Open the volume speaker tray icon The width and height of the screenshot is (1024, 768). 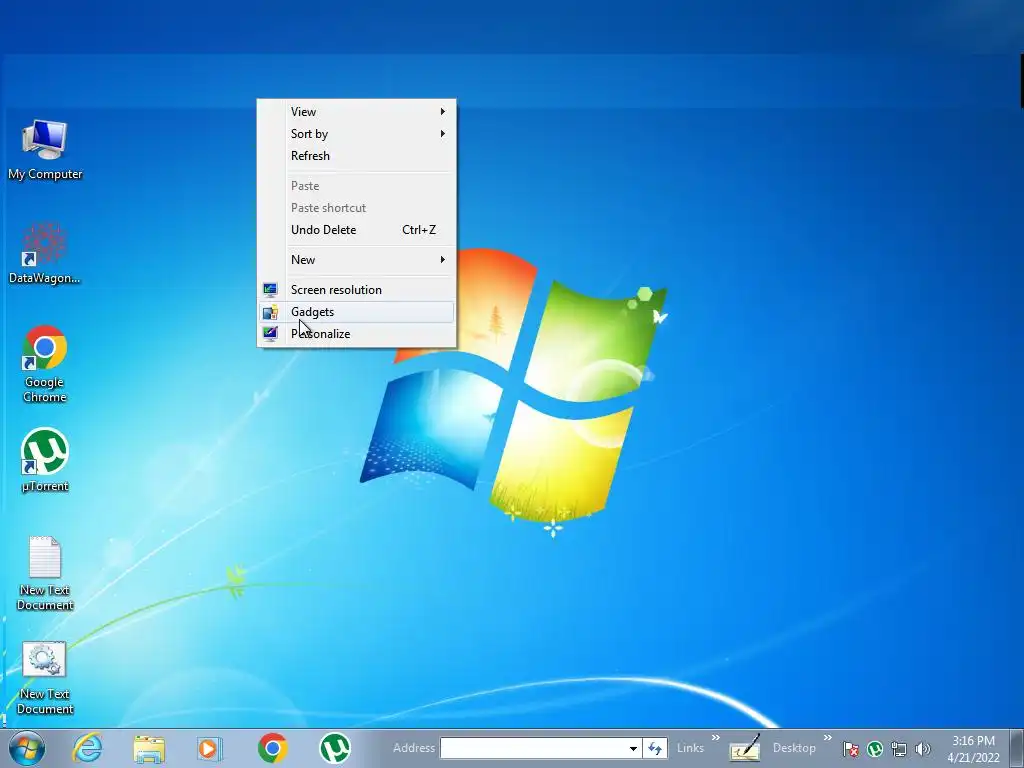click(923, 749)
